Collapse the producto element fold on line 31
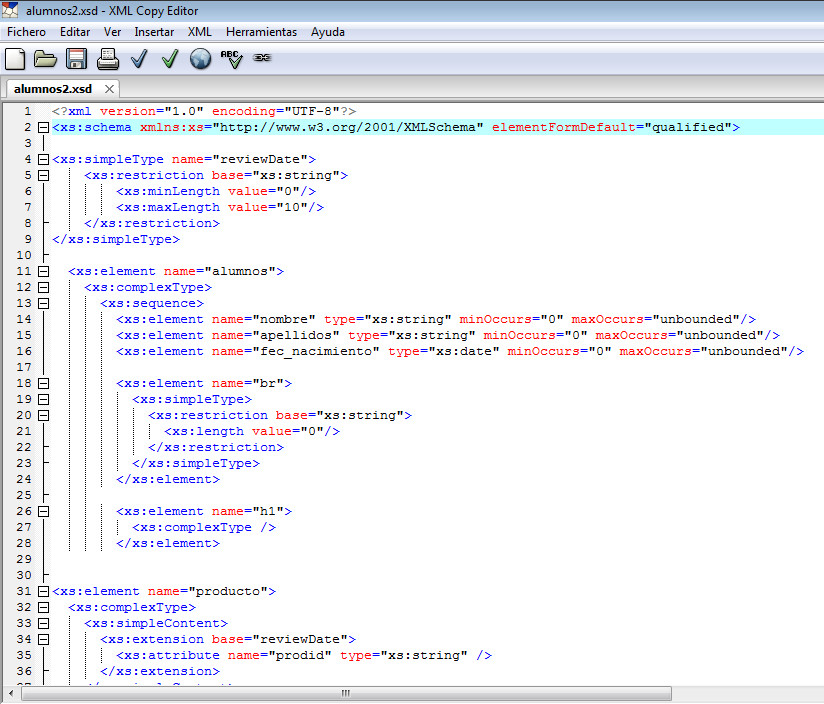Image resolution: width=824 pixels, height=704 pixels. tap(42, 592)
